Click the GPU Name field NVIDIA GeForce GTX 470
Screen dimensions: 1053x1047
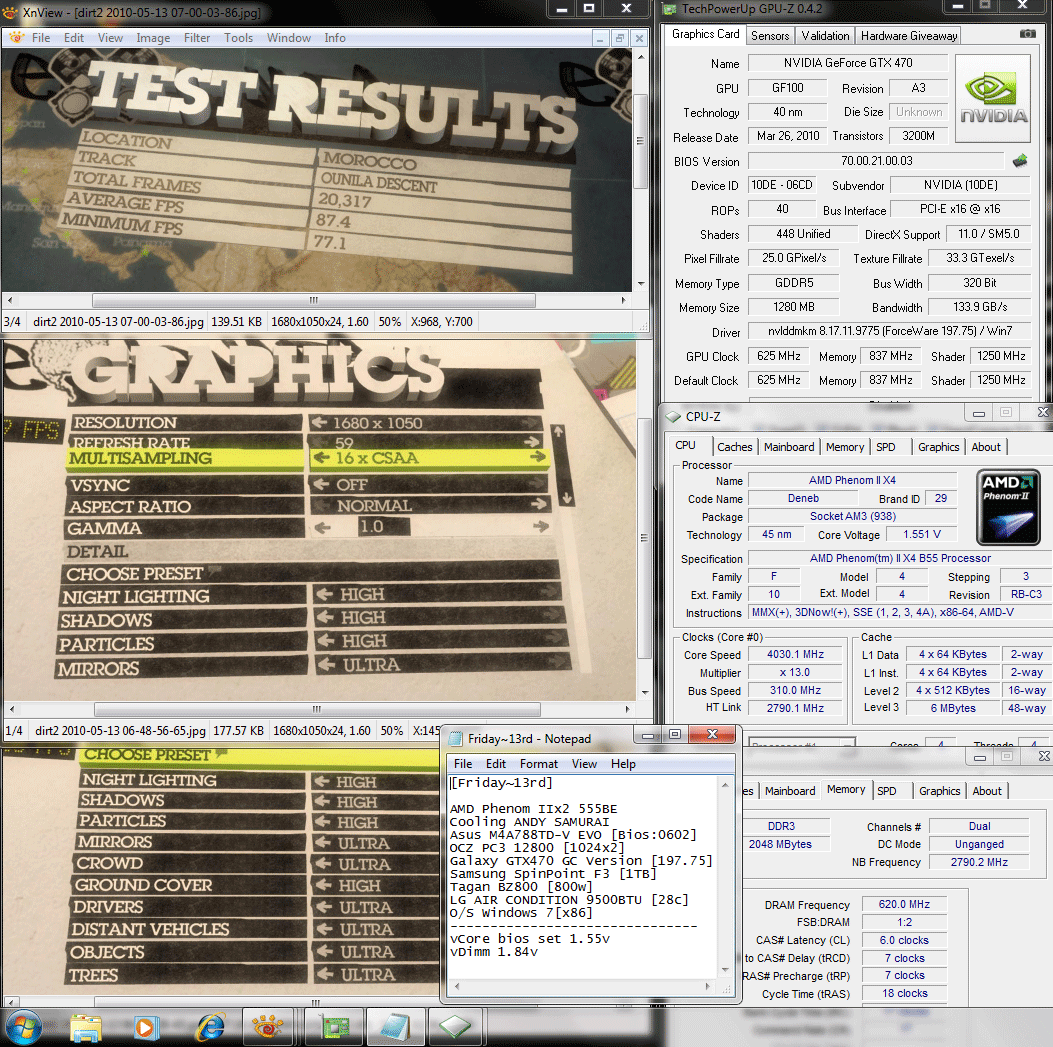click(x=848, y=62)
